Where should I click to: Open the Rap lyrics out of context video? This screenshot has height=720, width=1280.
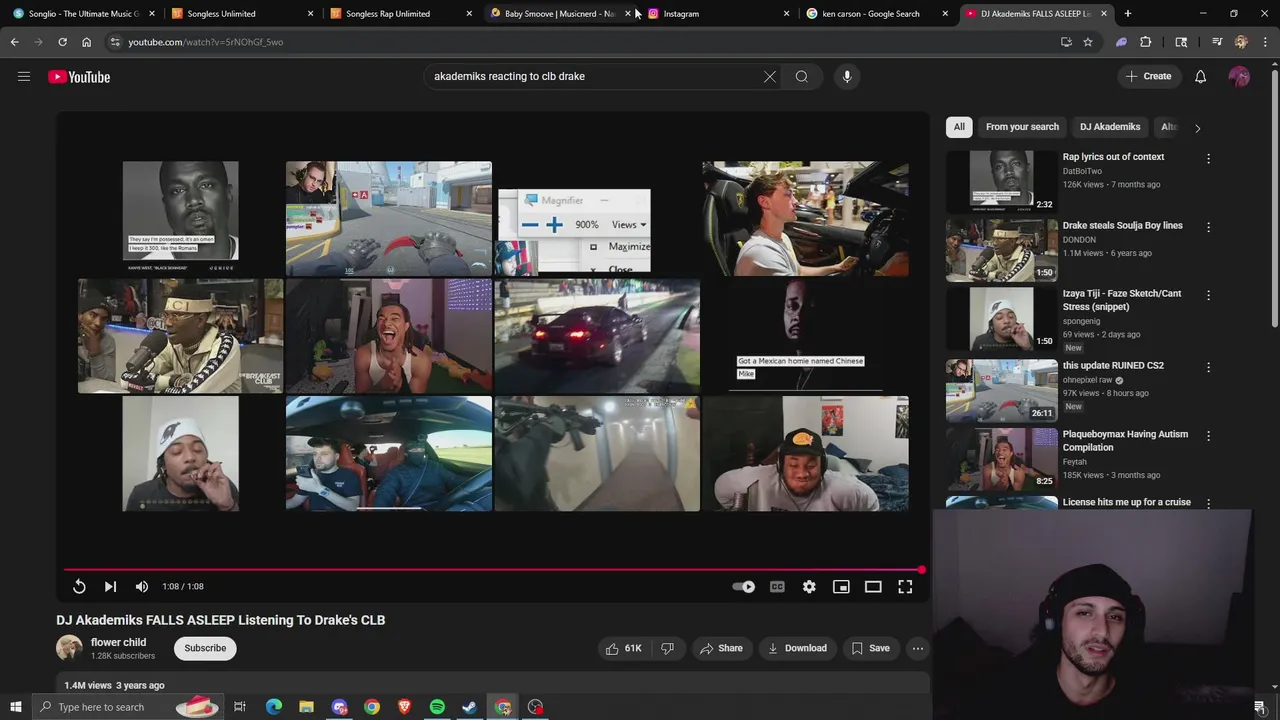[x=1113, y=157]
